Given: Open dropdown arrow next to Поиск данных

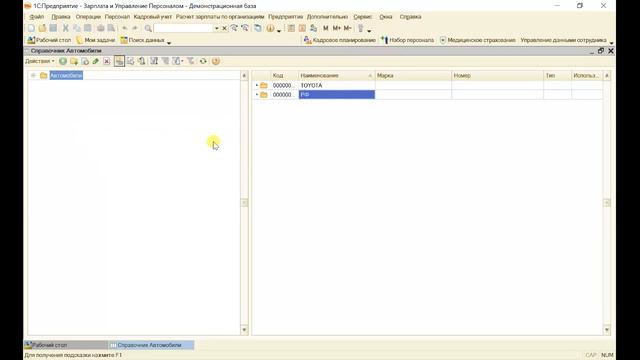Looking at the screenshot, I should pos(169,42).
